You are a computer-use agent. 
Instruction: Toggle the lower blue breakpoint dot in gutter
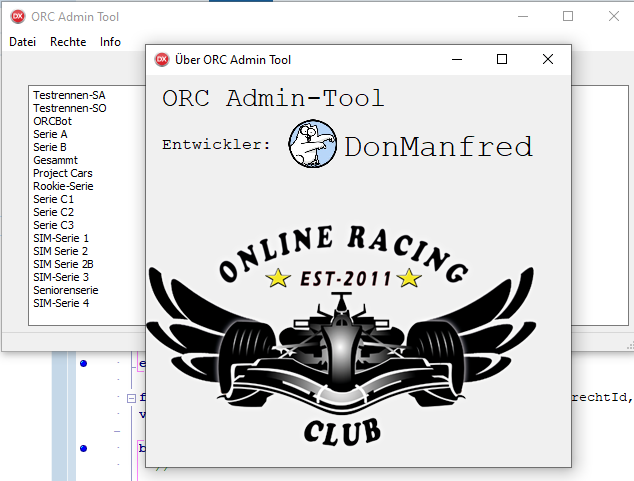point(83,447)
